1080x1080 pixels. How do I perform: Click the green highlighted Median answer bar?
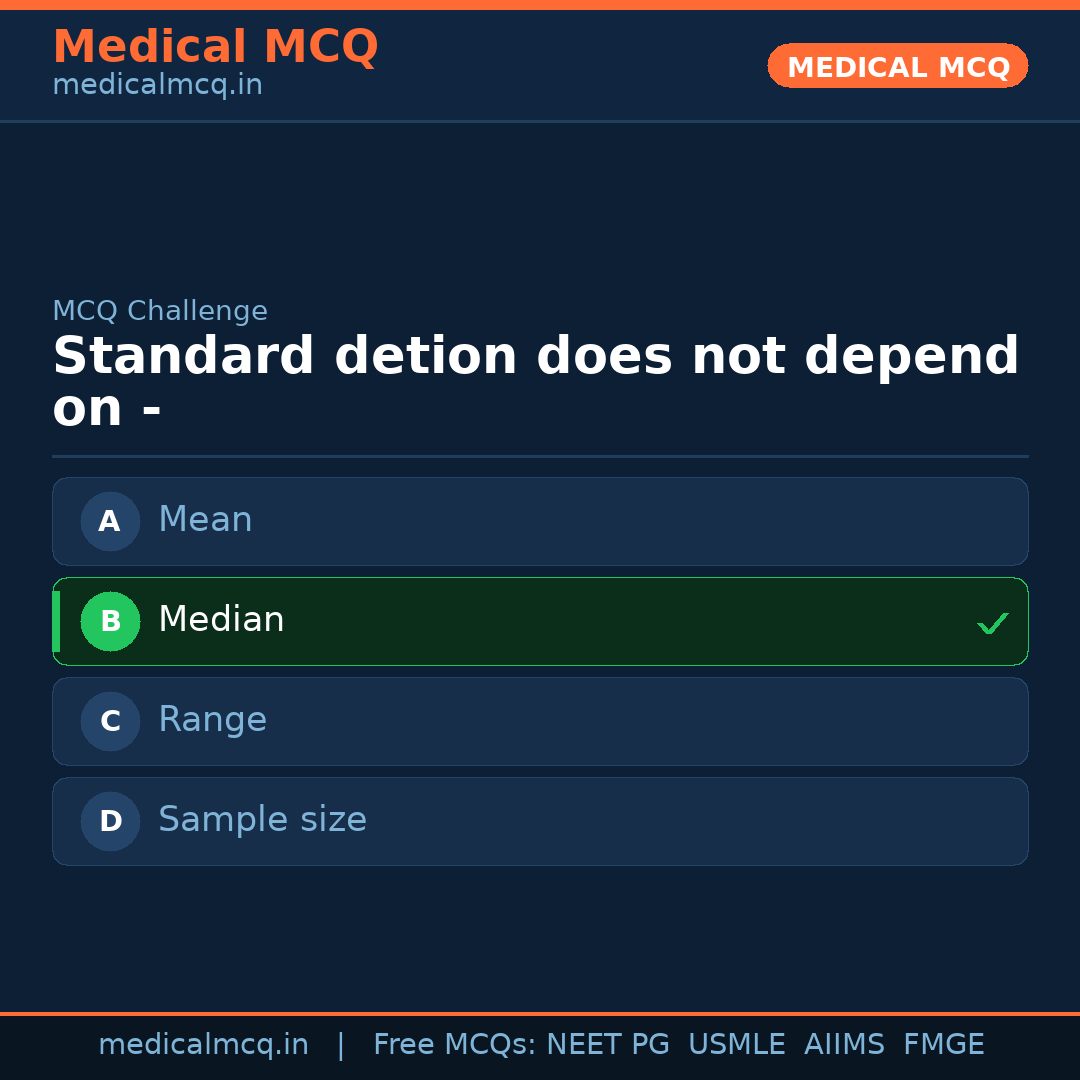540,621
